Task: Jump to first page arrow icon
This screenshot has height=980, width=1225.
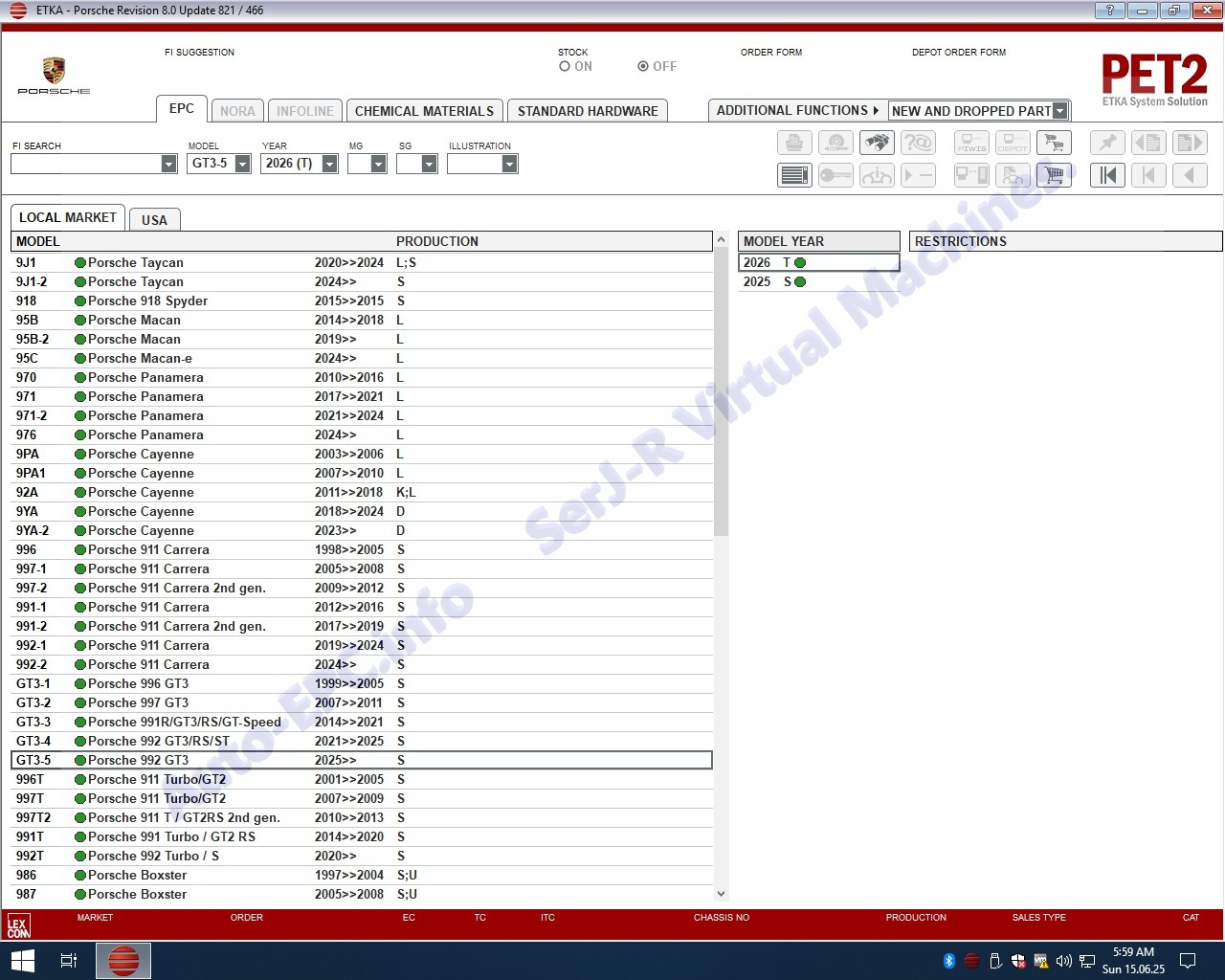Action: 1107,175
